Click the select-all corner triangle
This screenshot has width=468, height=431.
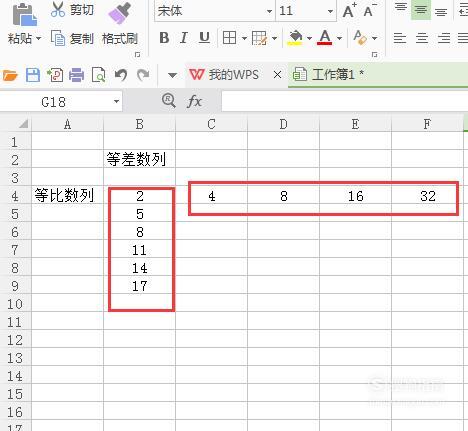coord(23,124)
